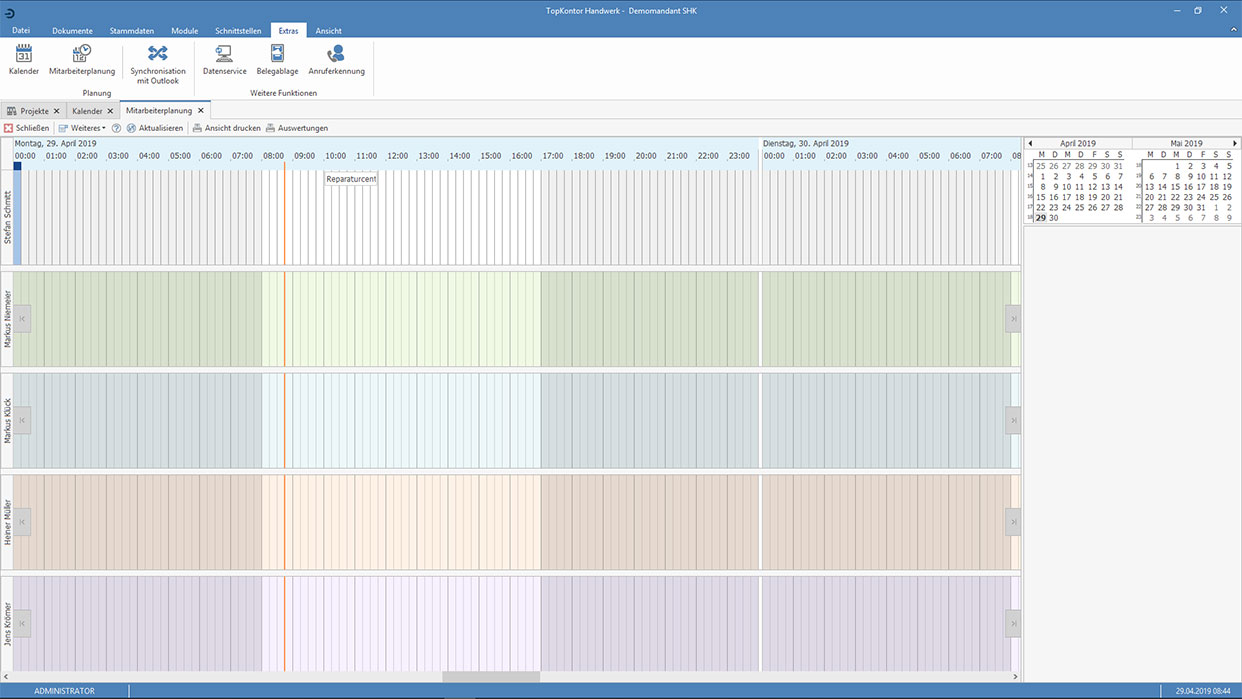The width and height of the screenshot is (1242, 699).
Task: Click the Montag, 29. April 2019 header
Action: point(56,144)
